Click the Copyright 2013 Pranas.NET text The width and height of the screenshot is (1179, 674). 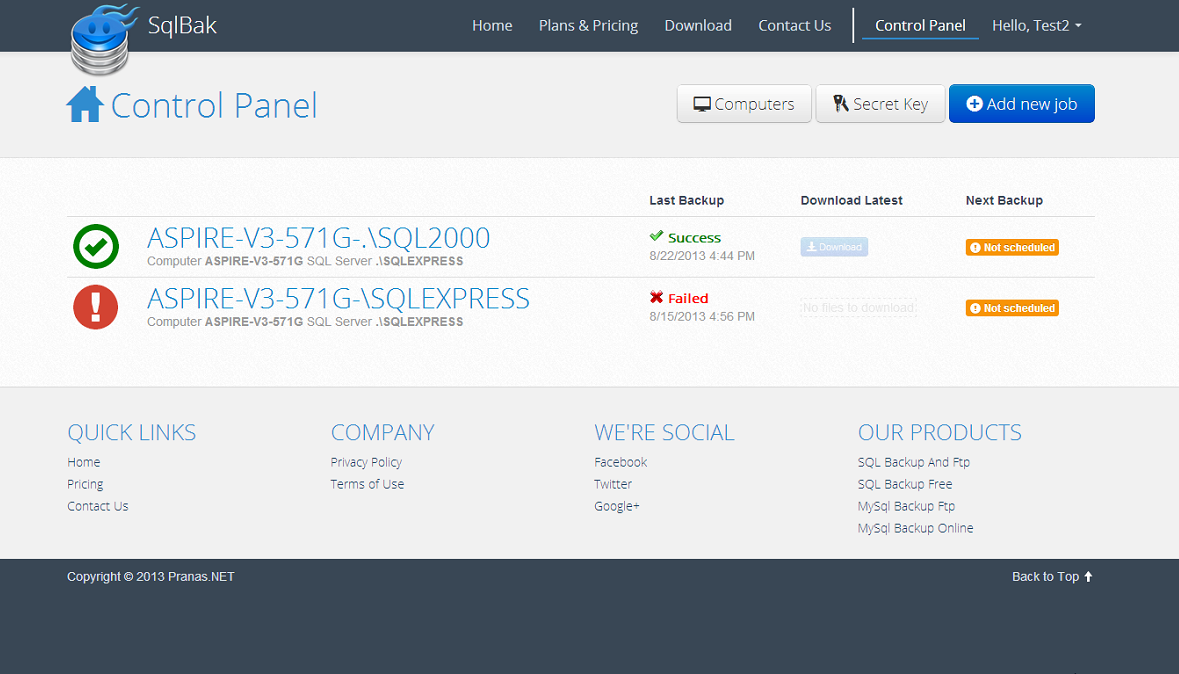(x=150, y=576)
